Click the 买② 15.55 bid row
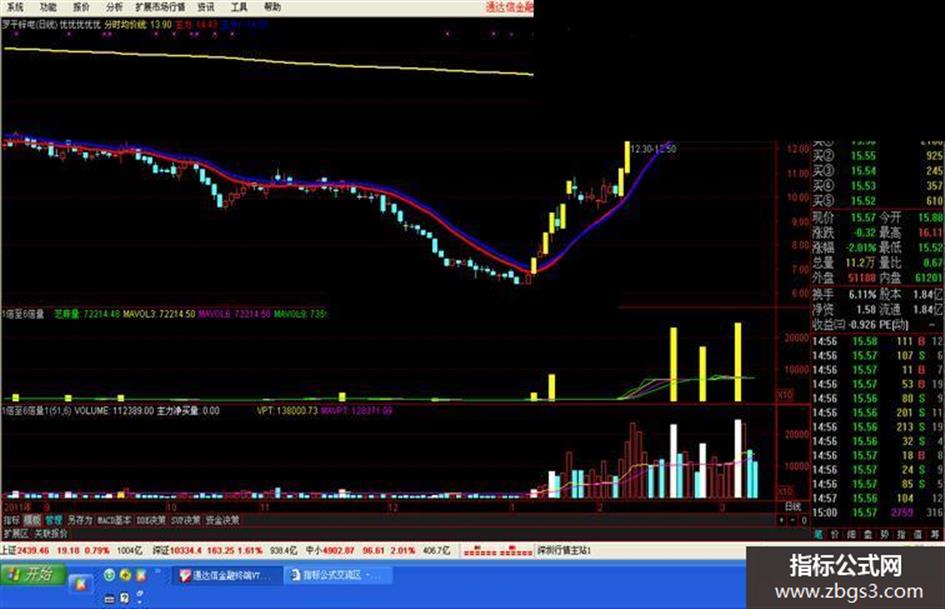Image resolution: width=945 pixels, height=609 pixels. point(878,156)
